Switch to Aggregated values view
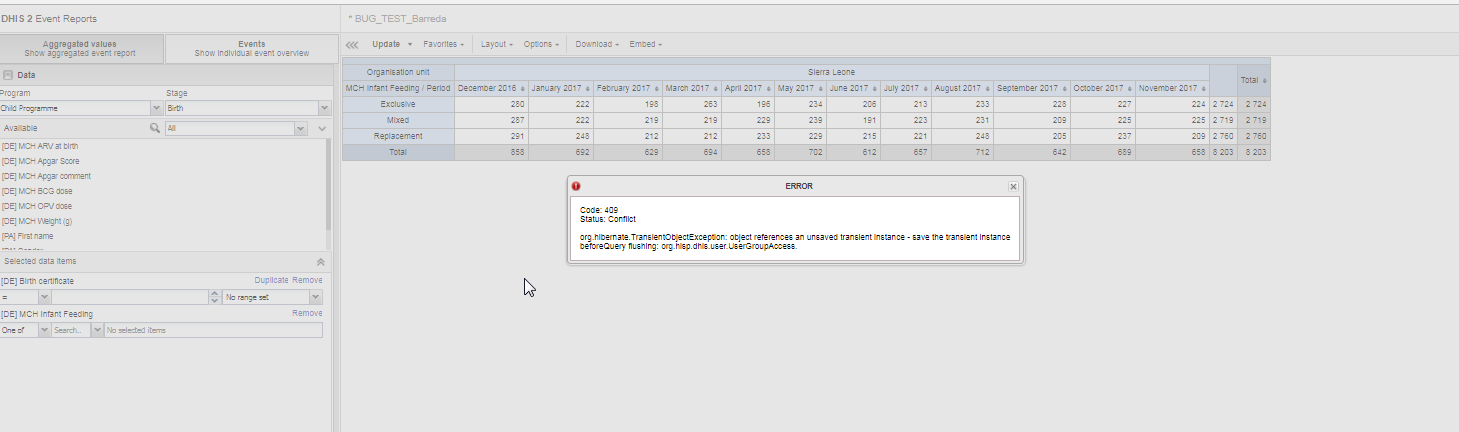The height and width of the screenshot is (432, 1459). [x=80, y=48]
